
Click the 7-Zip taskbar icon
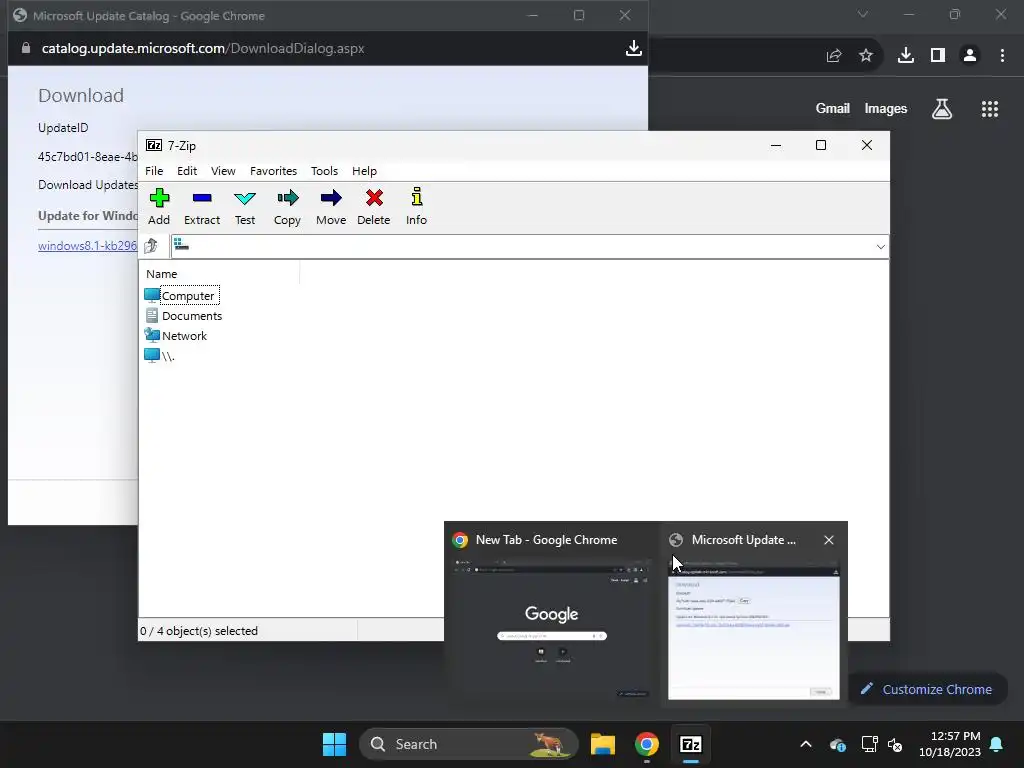(690, 744)
